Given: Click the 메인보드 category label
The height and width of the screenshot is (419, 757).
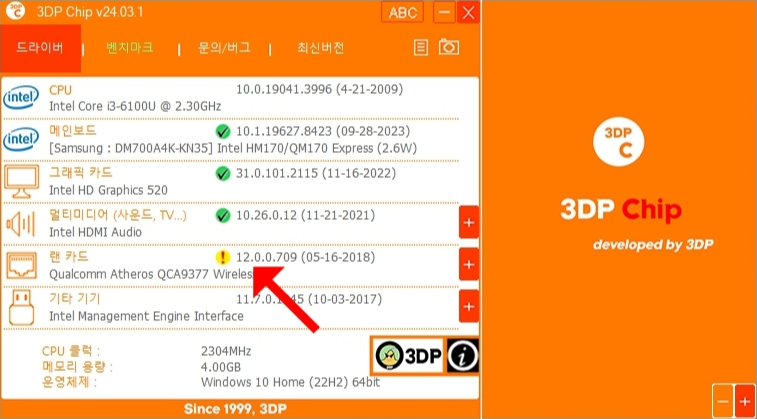Looking at the screenshot, I should click(x=73, y=131).
